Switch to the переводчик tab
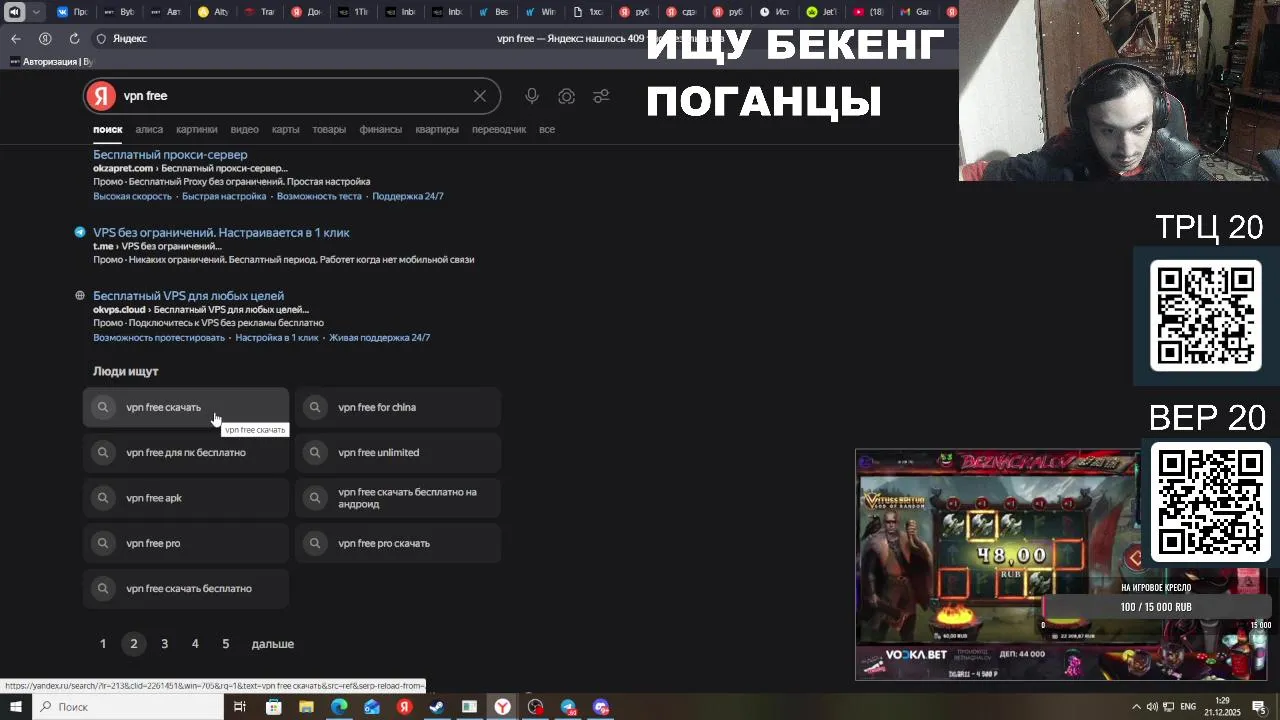This screenshot has height=720, width=1280. click(x=499, y=129)
